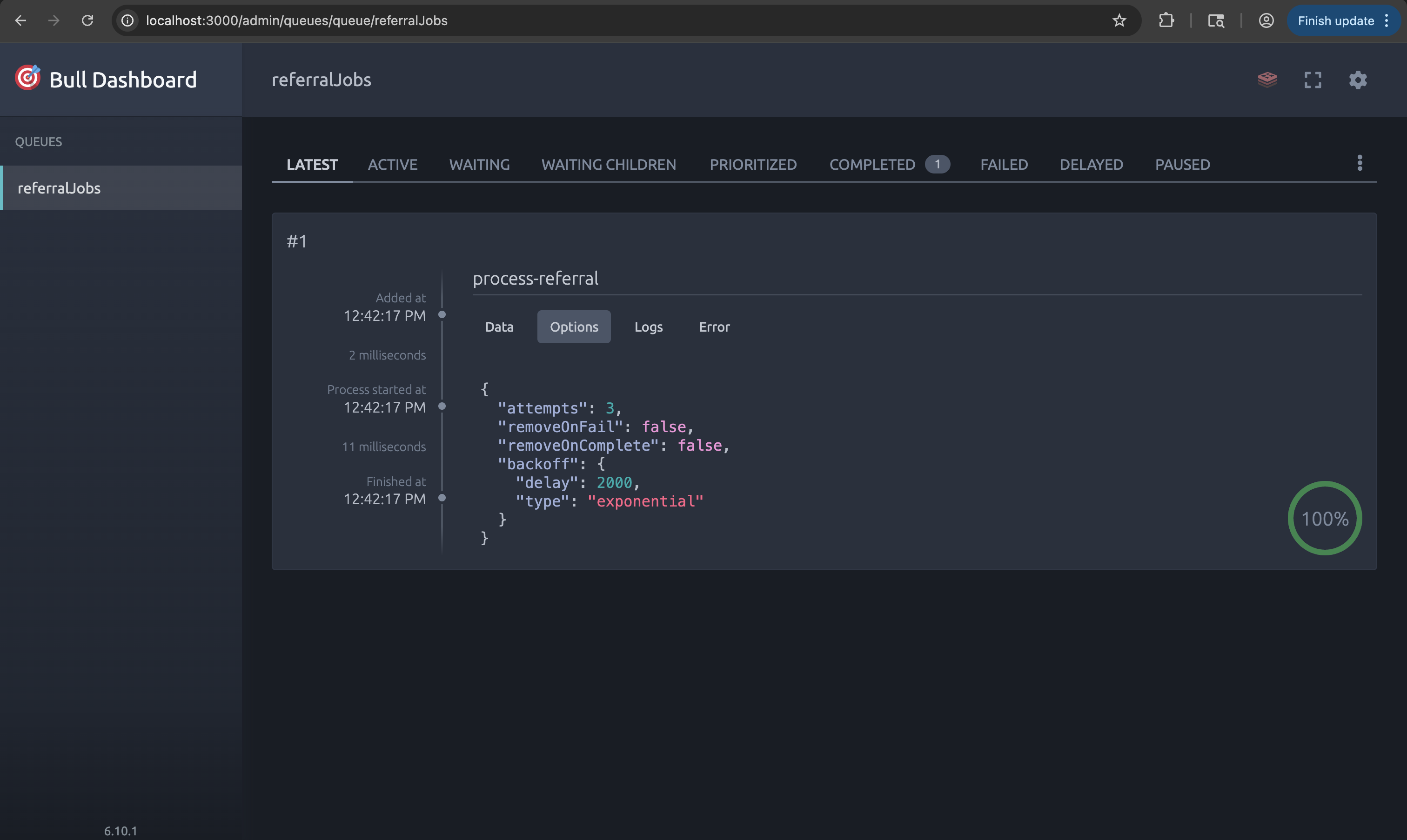Show the job Data view
This screenshot has height=840, width=1407.
tap(499, 327)
